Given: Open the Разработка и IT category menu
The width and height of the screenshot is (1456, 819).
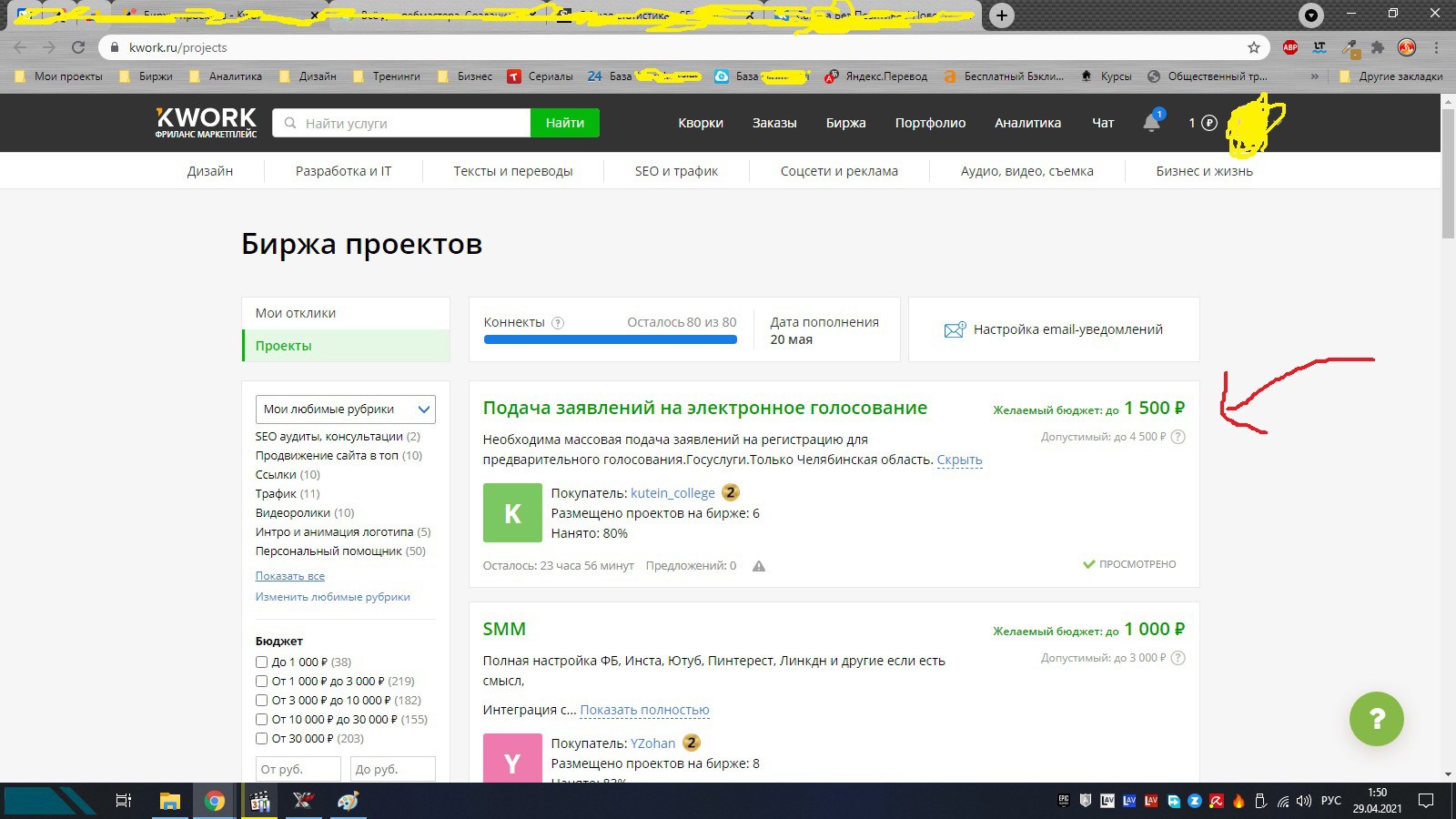Looking at the screenshot, I should tap(343, 171).
